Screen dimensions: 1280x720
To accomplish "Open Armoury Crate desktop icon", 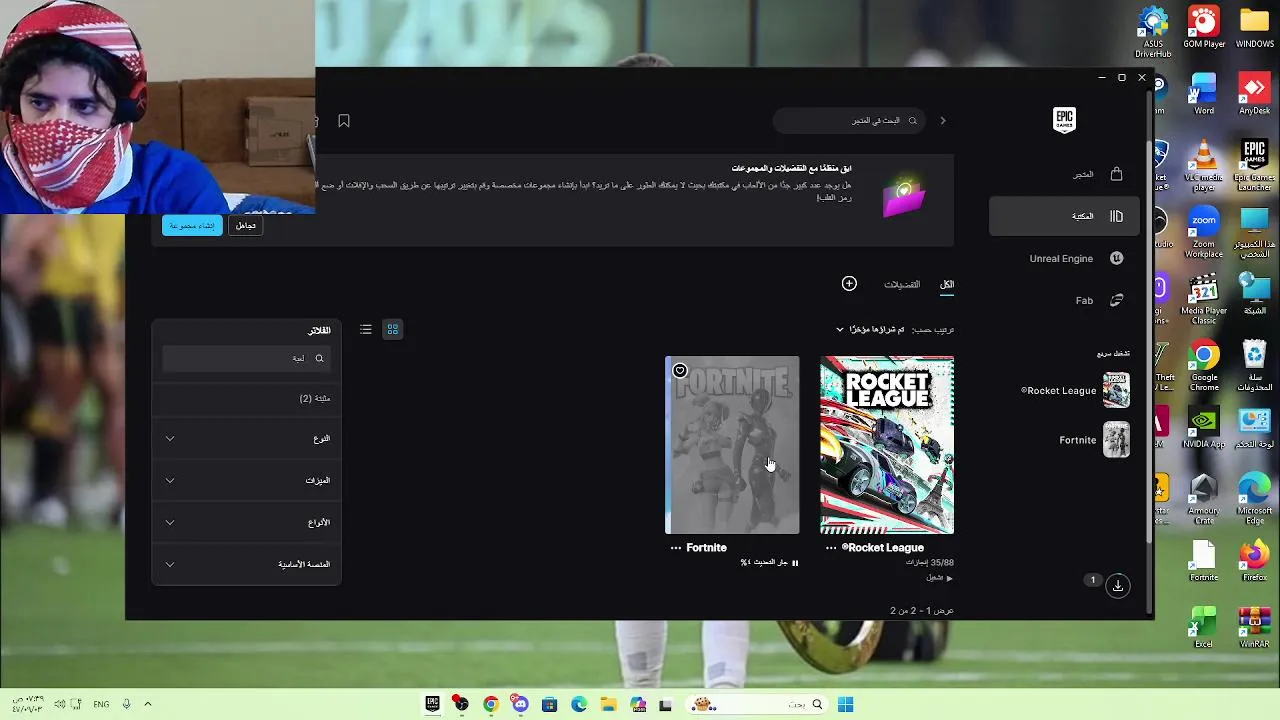I will click(1204, 498).
